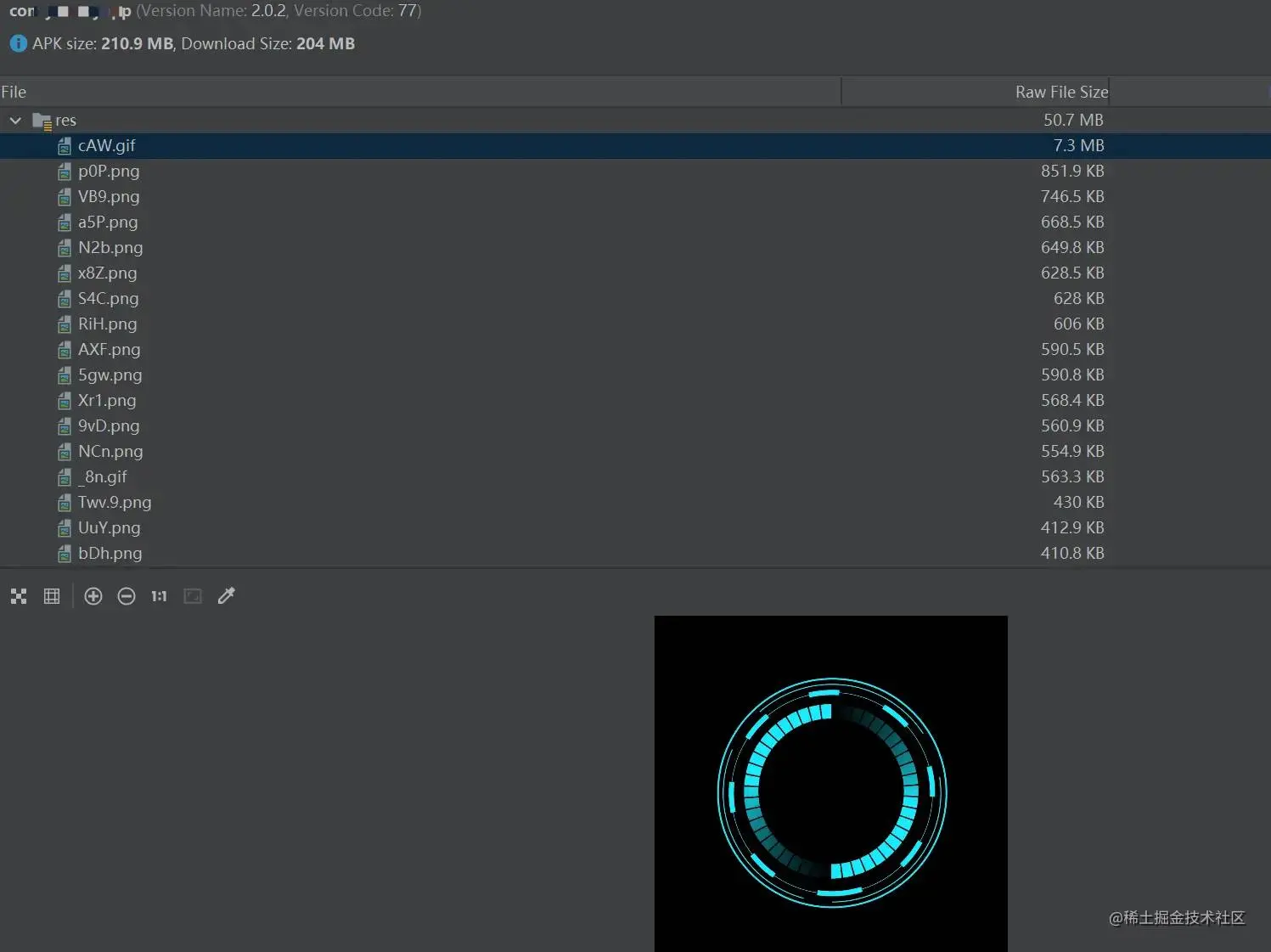This screenshot has width=1271, height=952.
Task: Click the p0P.png file icon
Action: (x=65, y=172)
